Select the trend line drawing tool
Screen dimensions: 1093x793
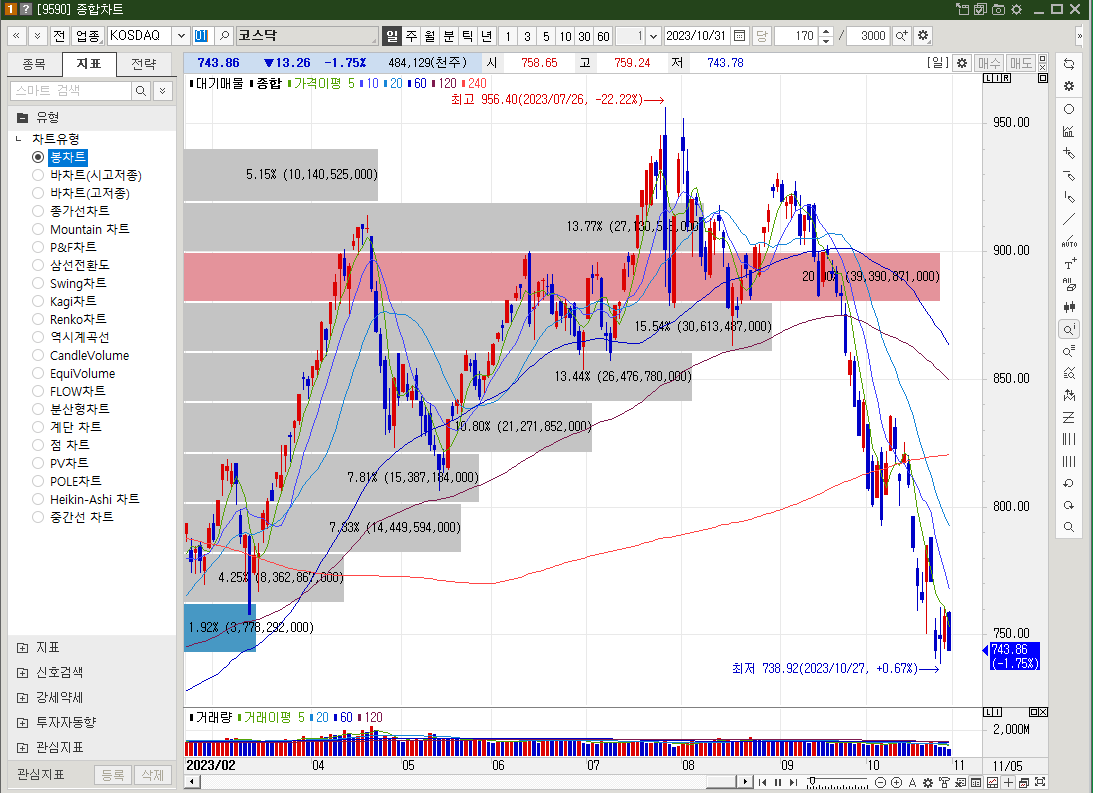[1069, 220]
